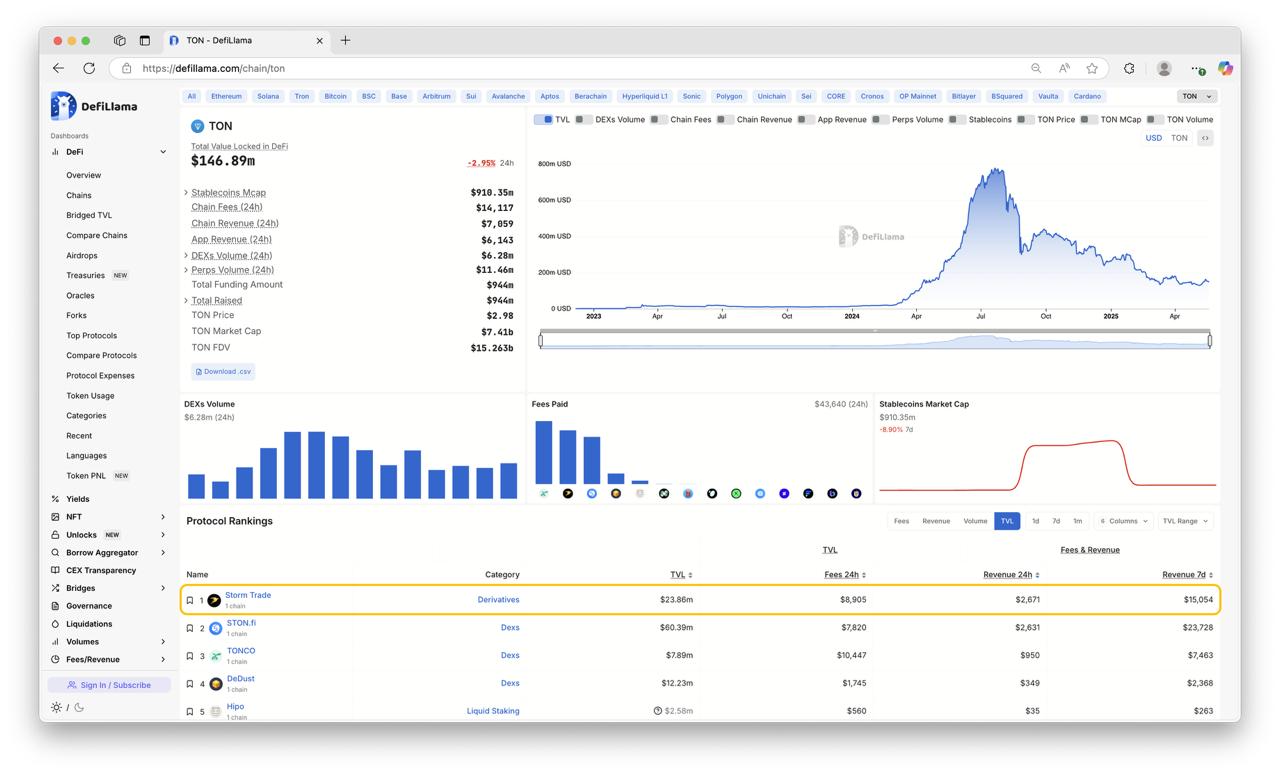Sort table by TVL column
This screenshot has width=1280, height=774.
[x=681, y=575]
